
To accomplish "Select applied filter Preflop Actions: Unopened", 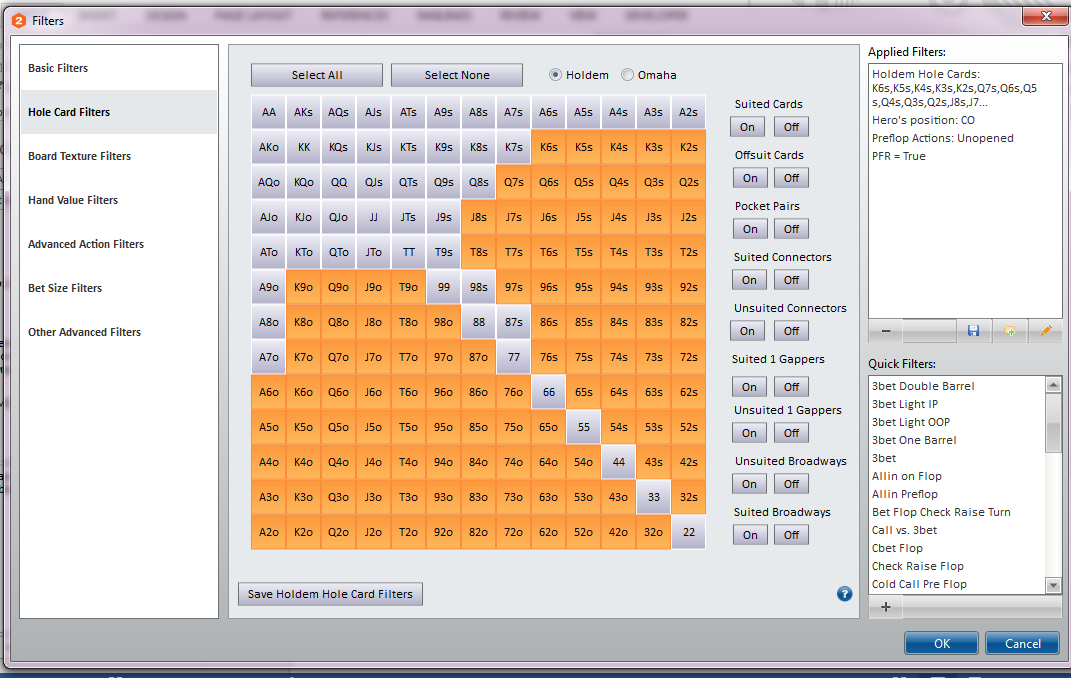I will [x=942, y=138].
